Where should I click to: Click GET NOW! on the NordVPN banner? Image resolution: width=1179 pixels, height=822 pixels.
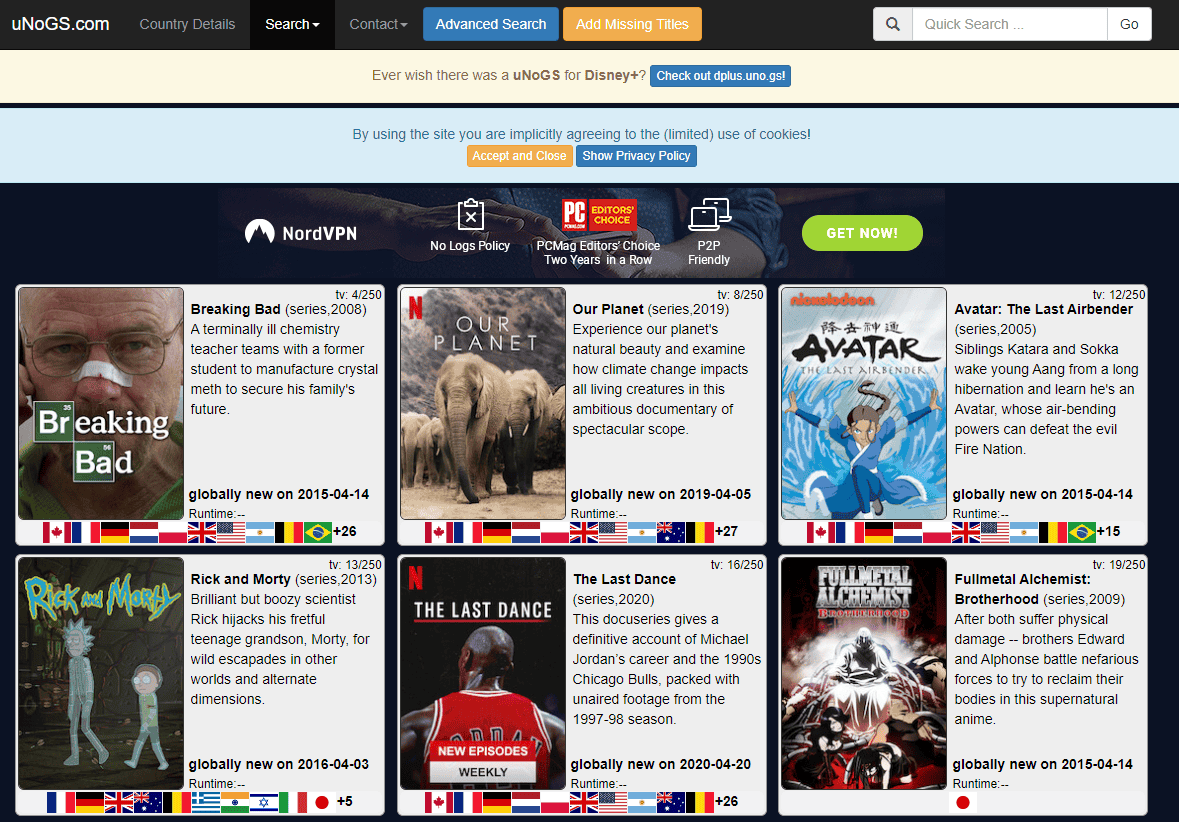[x=862, y=233]
